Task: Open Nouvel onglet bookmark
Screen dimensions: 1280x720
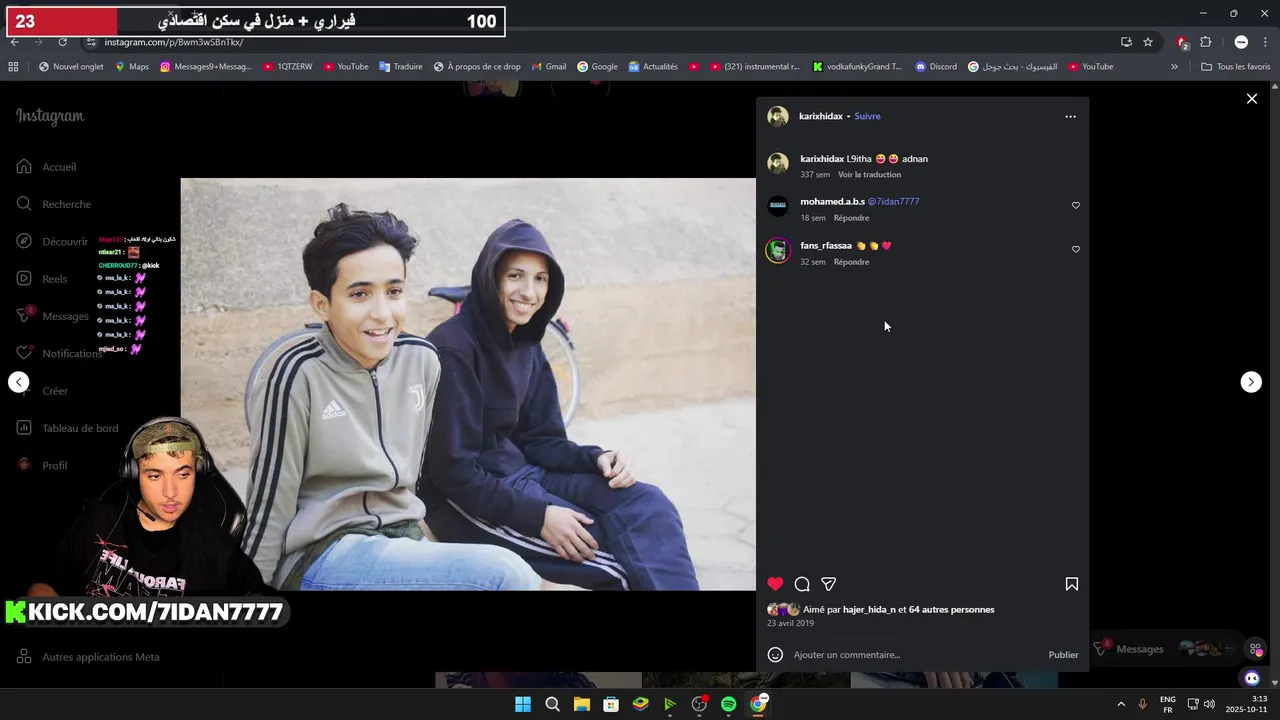Action: click(71, 67)
